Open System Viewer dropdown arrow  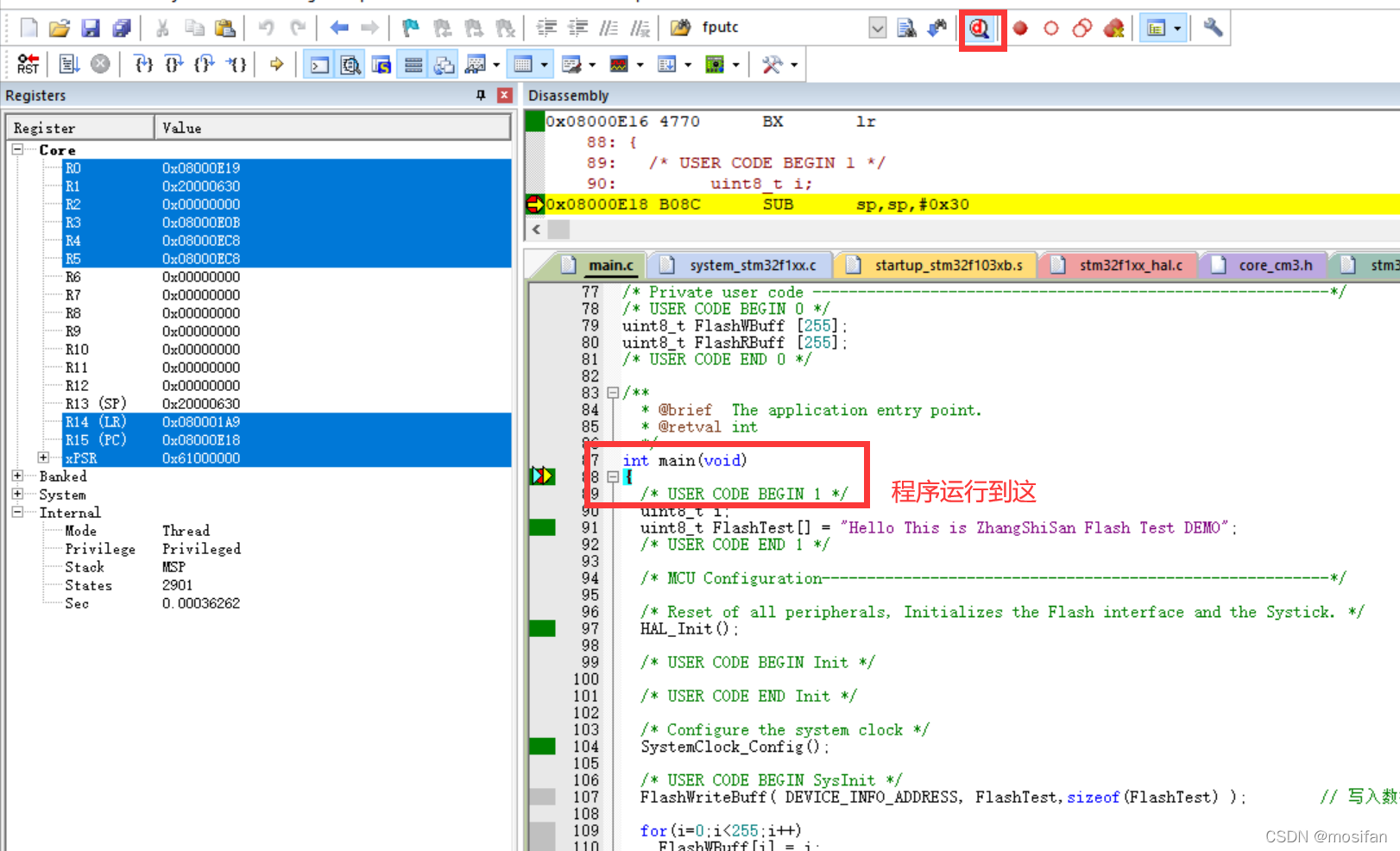click(x=735, y=65)
